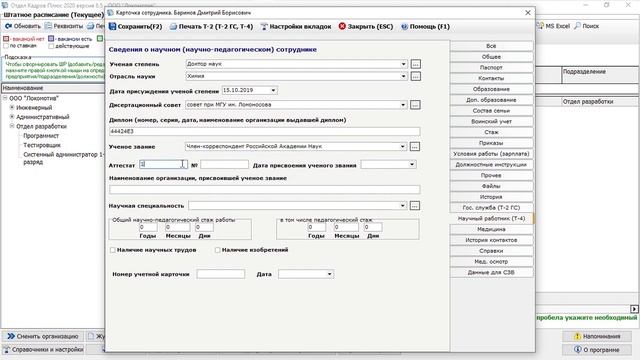Open О программе information

[597, 350]
